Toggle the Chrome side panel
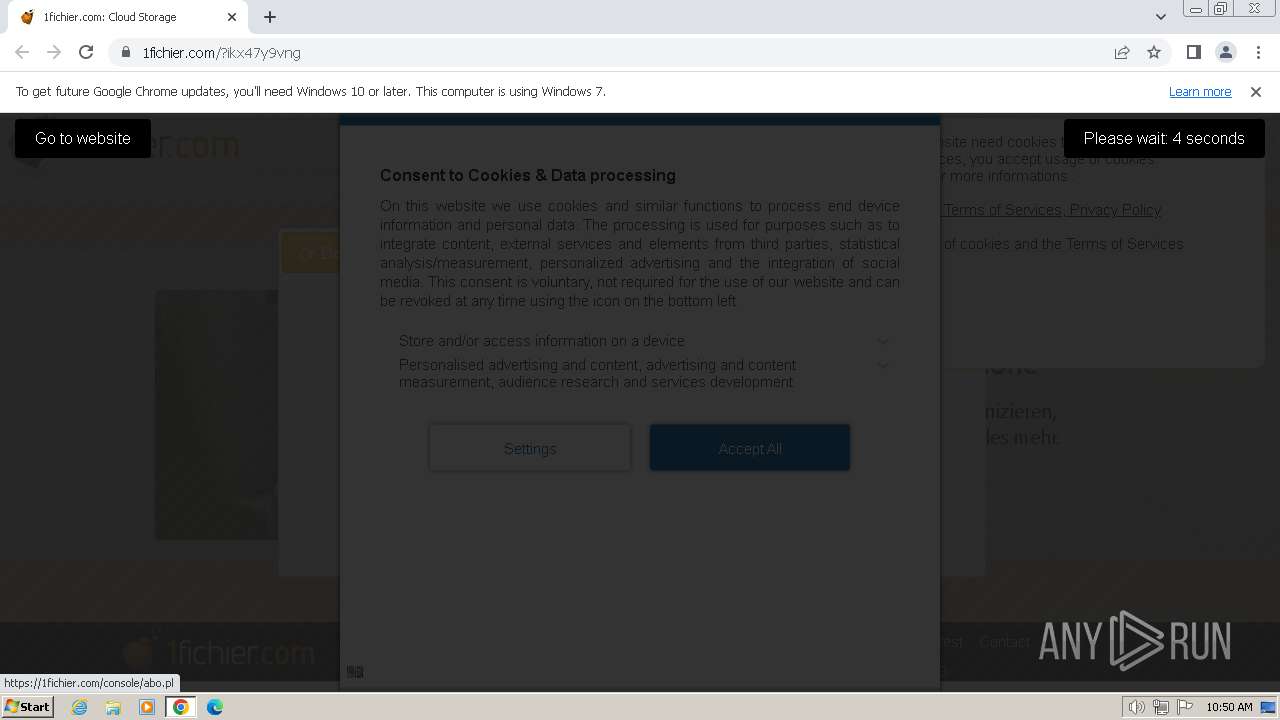The width and height of the screenshot is (1280, 720). [x=1193, y=52]
